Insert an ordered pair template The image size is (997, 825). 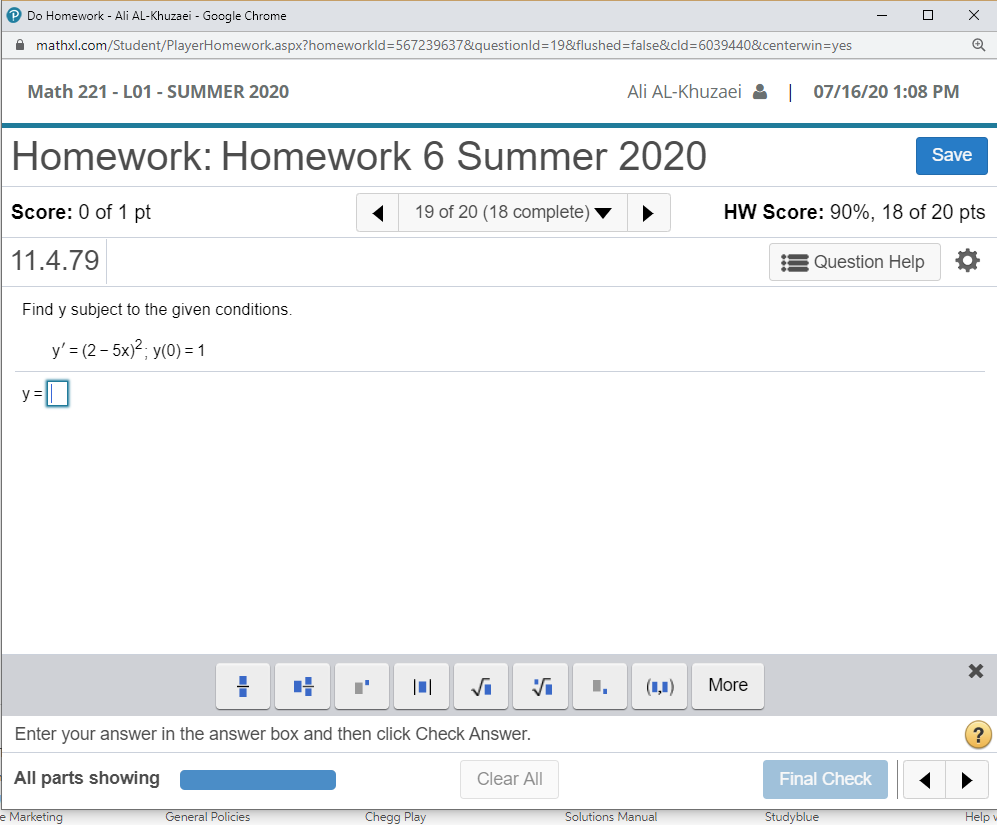(x=659, y=686)
